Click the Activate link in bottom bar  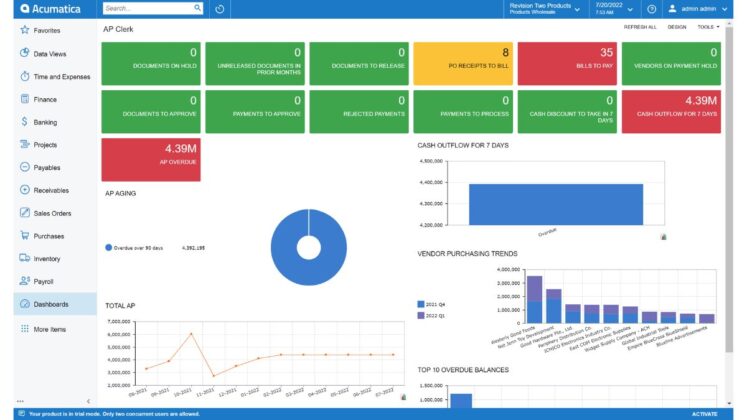click(704, 414)
